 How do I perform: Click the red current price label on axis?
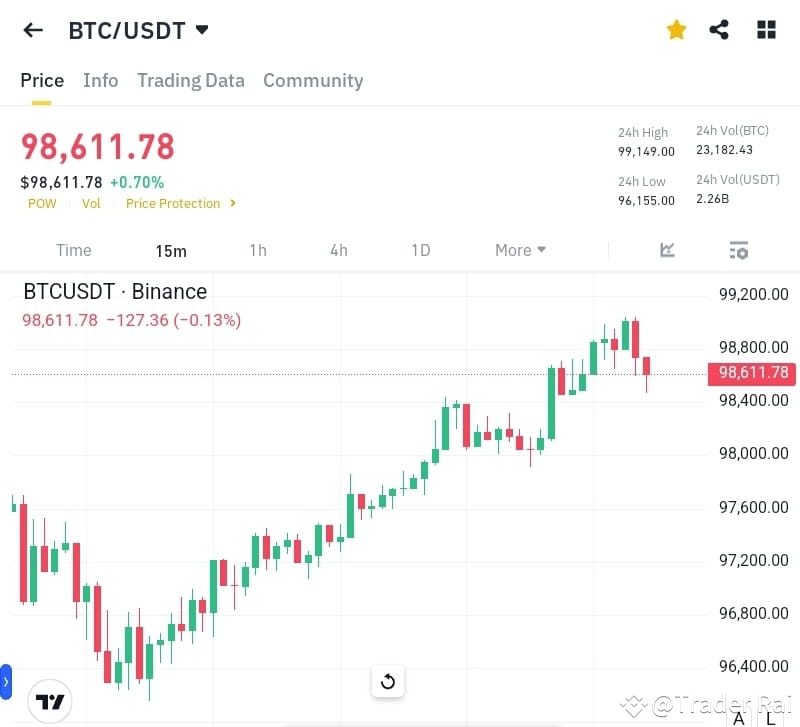pyautogui.click(x=751, y=373)
